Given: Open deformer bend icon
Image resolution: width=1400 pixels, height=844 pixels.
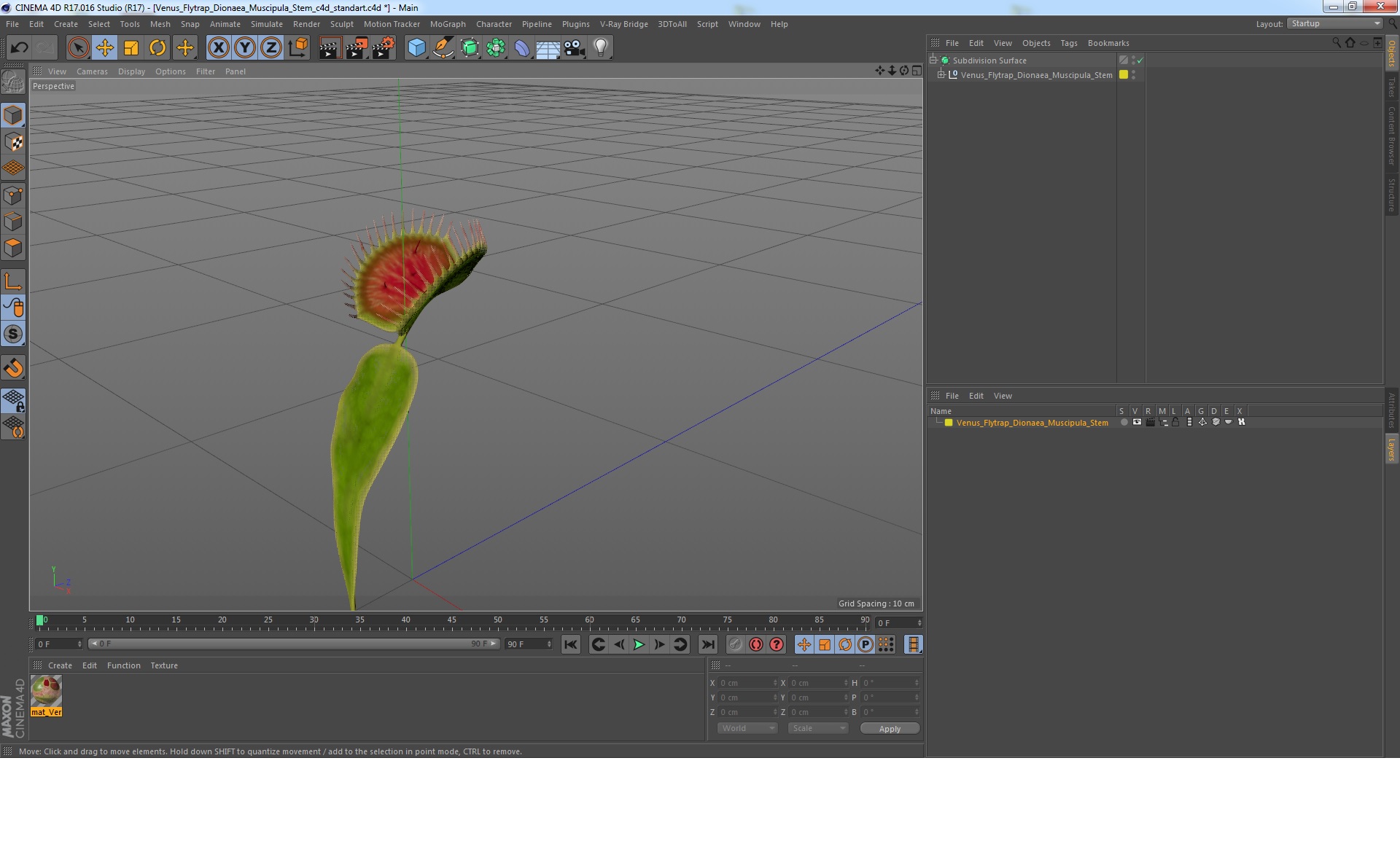Looking at the screenshot, I should pos(522,48).
